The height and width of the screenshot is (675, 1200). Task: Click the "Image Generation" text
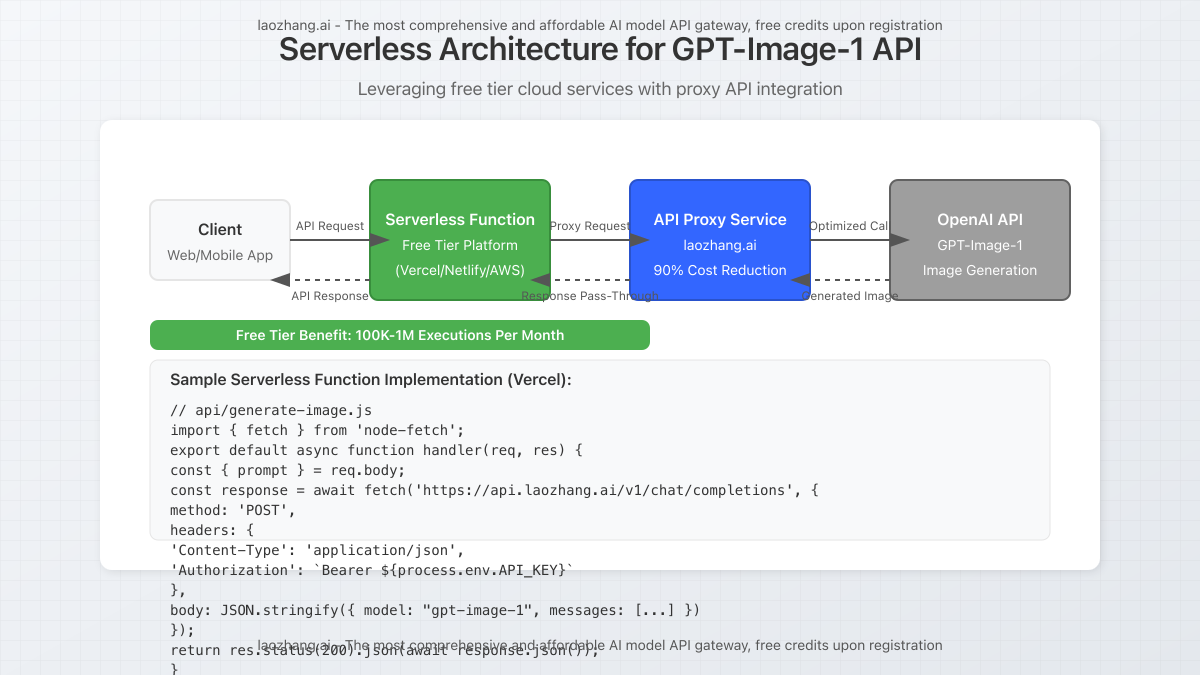click(x=980, y=270)
